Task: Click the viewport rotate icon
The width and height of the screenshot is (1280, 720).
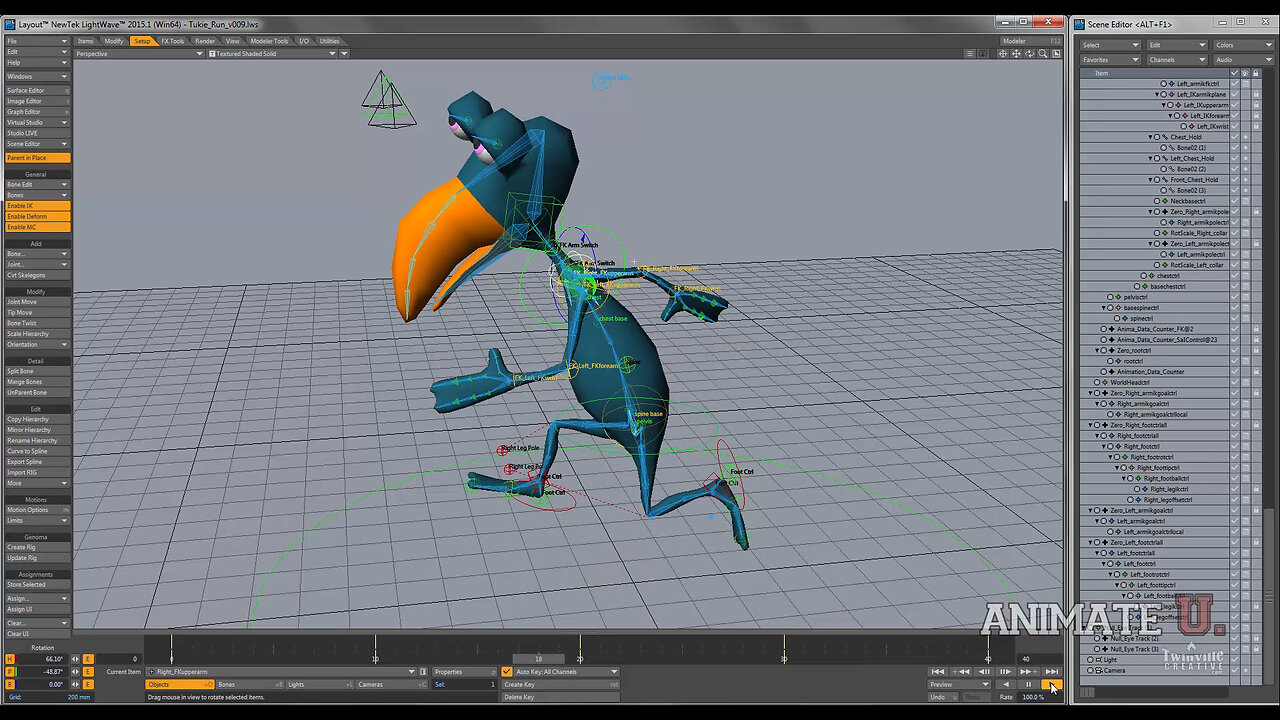Action: pyautogui.click(x=1029, y=54)
